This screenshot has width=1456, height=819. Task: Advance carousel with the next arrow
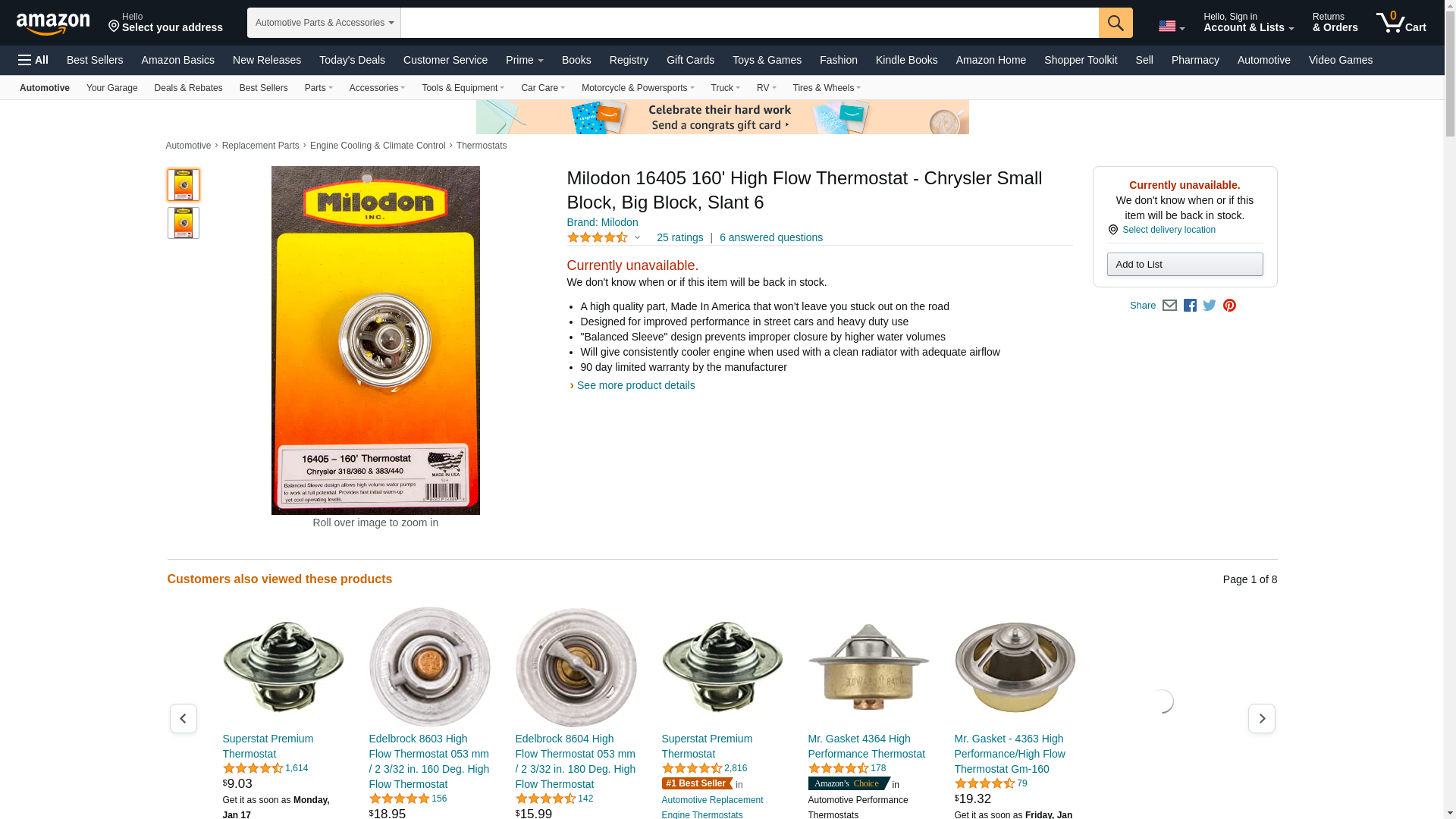click(1261, 718)
